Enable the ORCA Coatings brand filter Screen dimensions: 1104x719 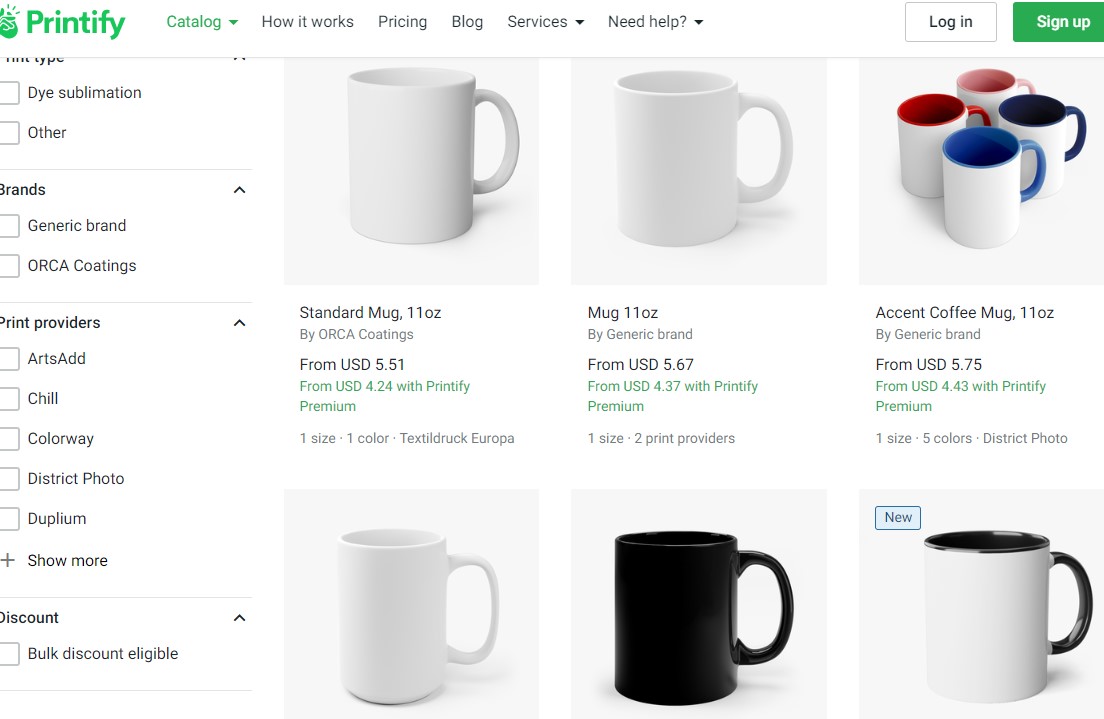(x=9, y=265)
